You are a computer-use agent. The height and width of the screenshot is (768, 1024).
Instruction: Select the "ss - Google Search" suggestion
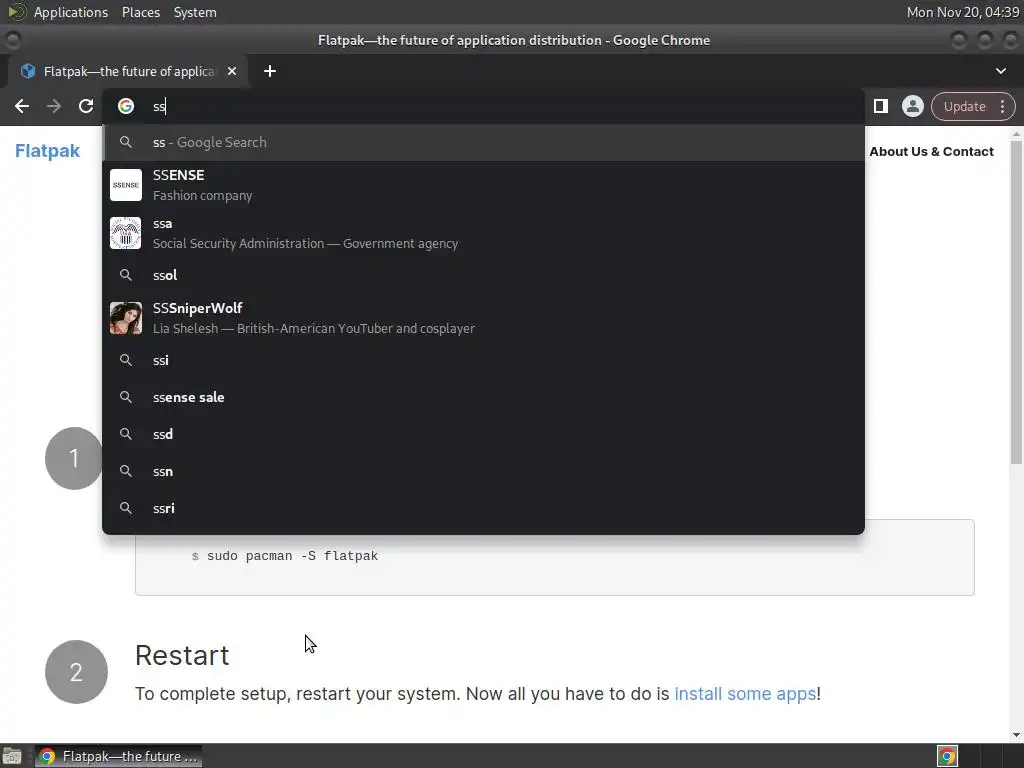(300, 142)
